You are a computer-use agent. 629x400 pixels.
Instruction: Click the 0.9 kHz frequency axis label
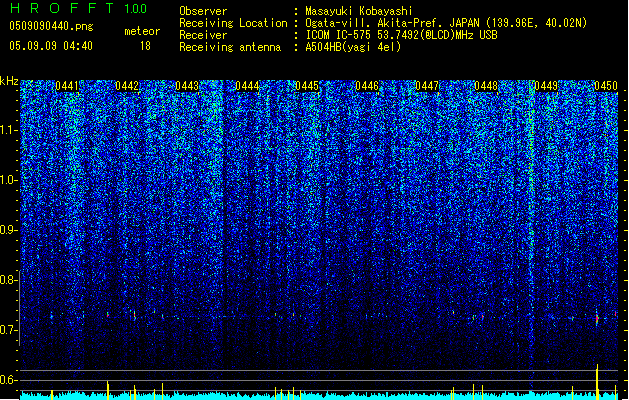click(x=9, y=230)
